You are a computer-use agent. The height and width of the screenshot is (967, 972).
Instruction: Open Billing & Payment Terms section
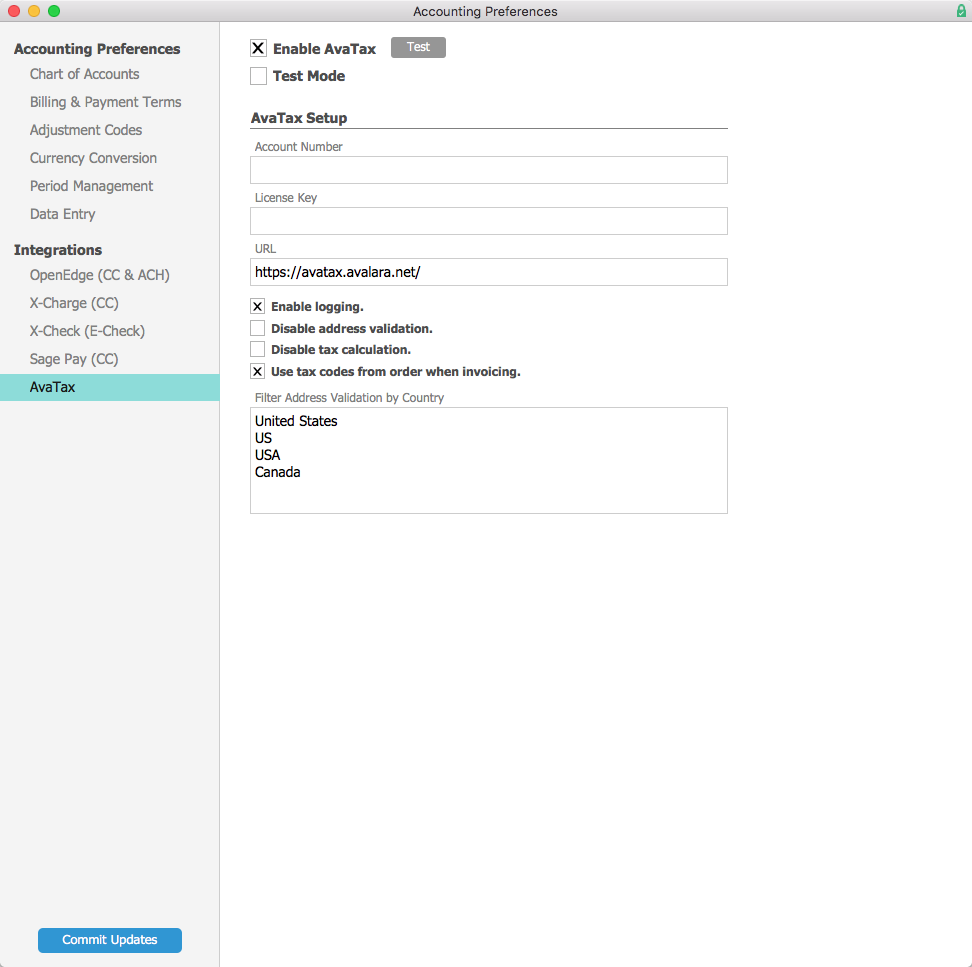pos(105,102)
